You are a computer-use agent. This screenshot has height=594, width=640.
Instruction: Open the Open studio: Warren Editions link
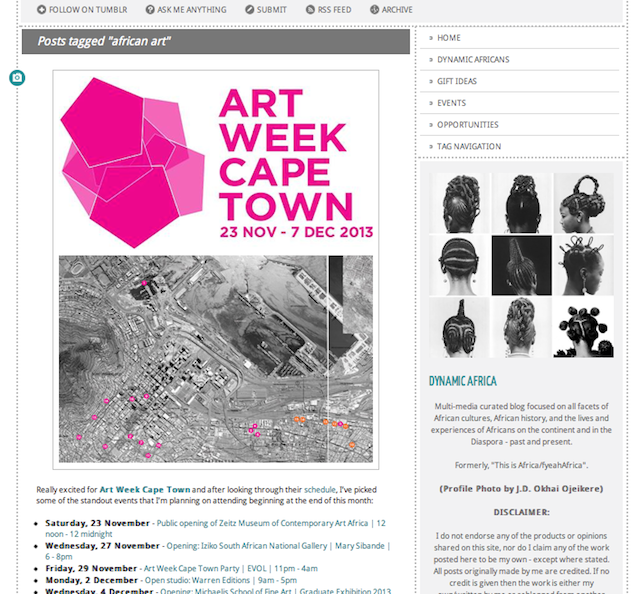click(197, 580)
